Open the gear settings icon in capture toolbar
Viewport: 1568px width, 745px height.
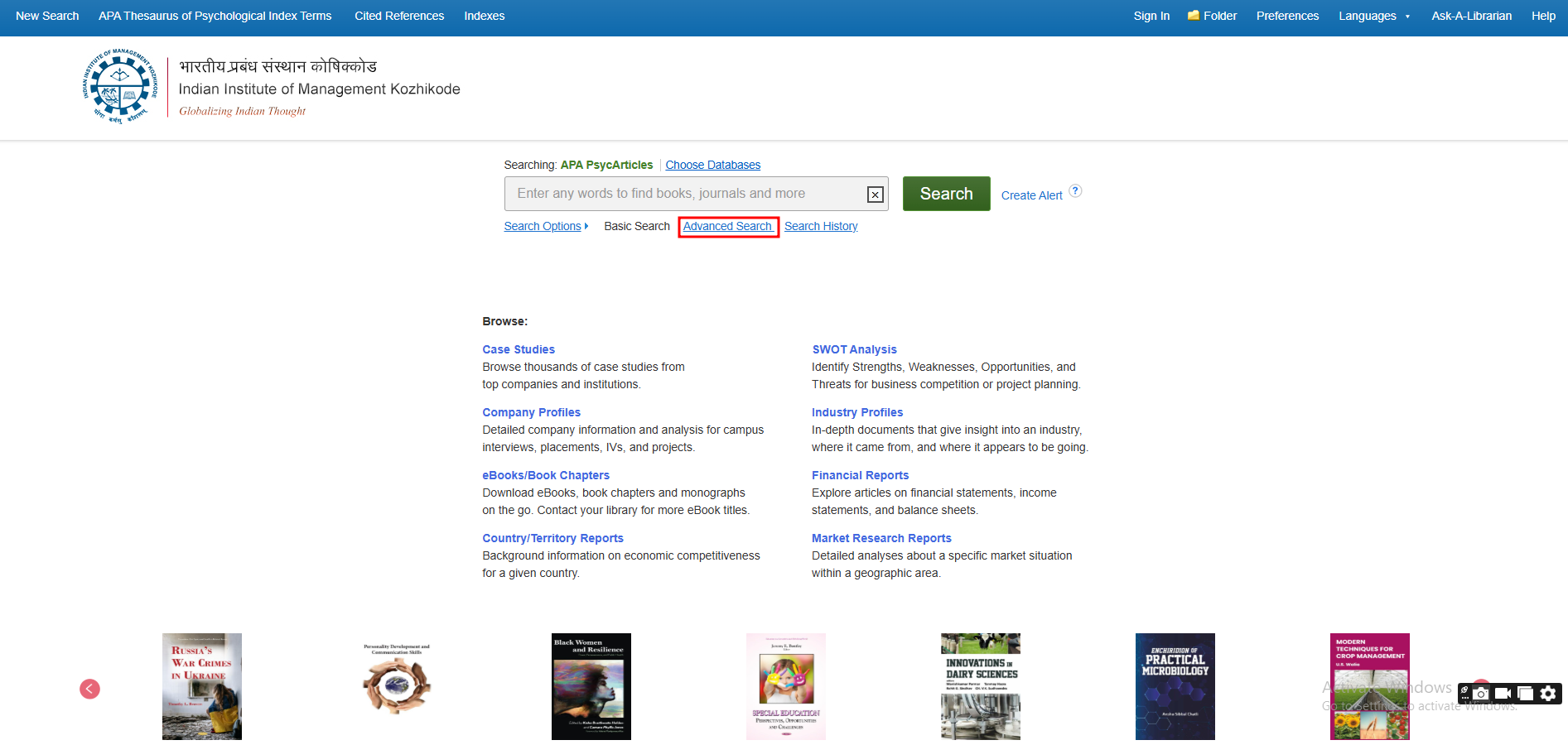(1548, 694)
